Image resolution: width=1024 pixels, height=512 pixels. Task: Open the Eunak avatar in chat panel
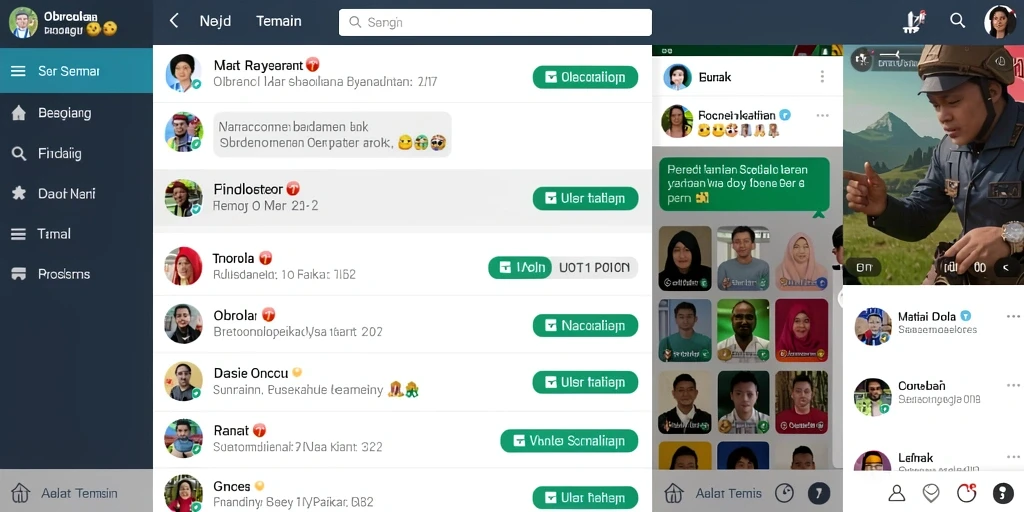pos(677,77)
